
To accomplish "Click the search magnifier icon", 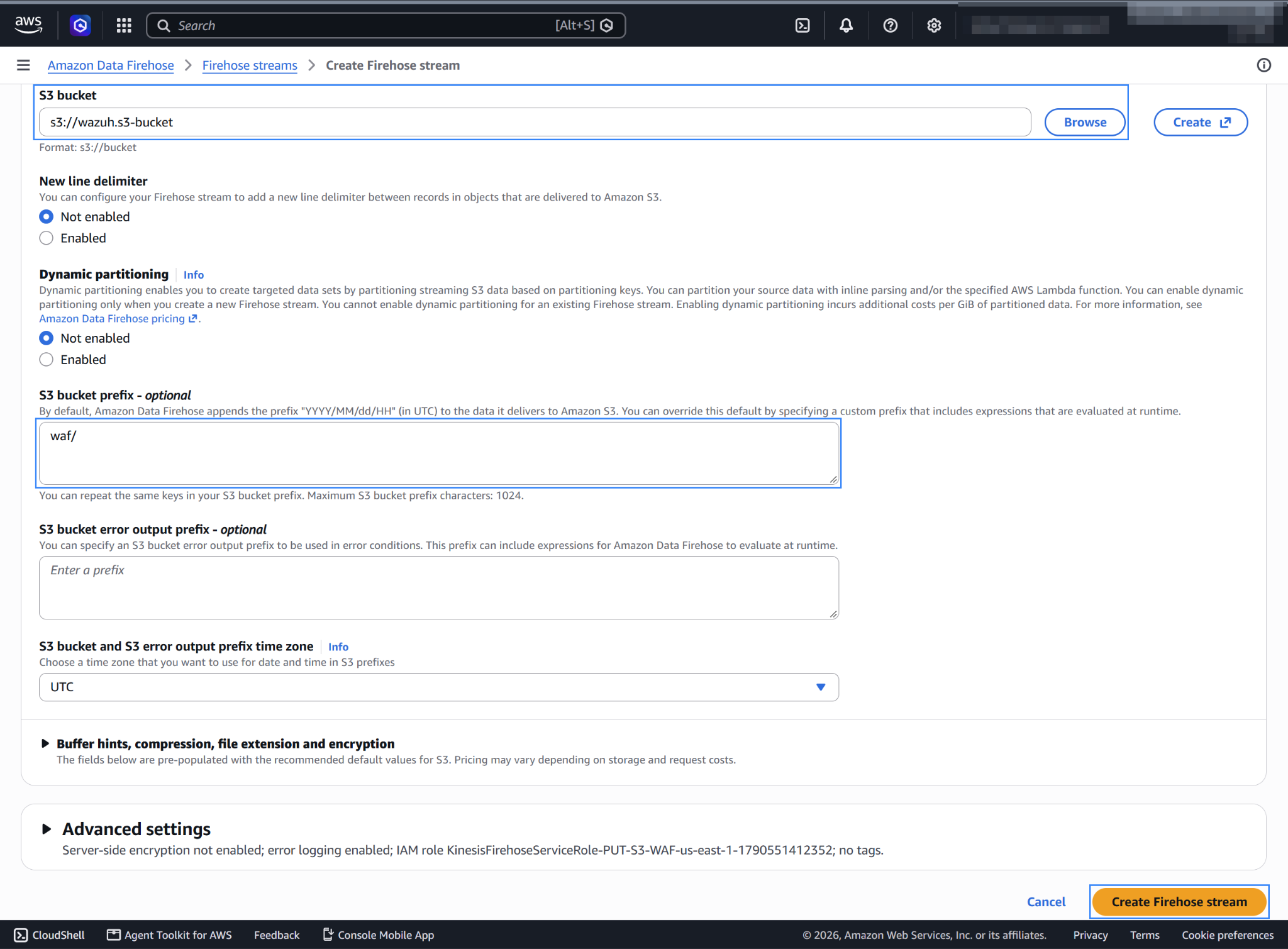I will tap(164, 26).
